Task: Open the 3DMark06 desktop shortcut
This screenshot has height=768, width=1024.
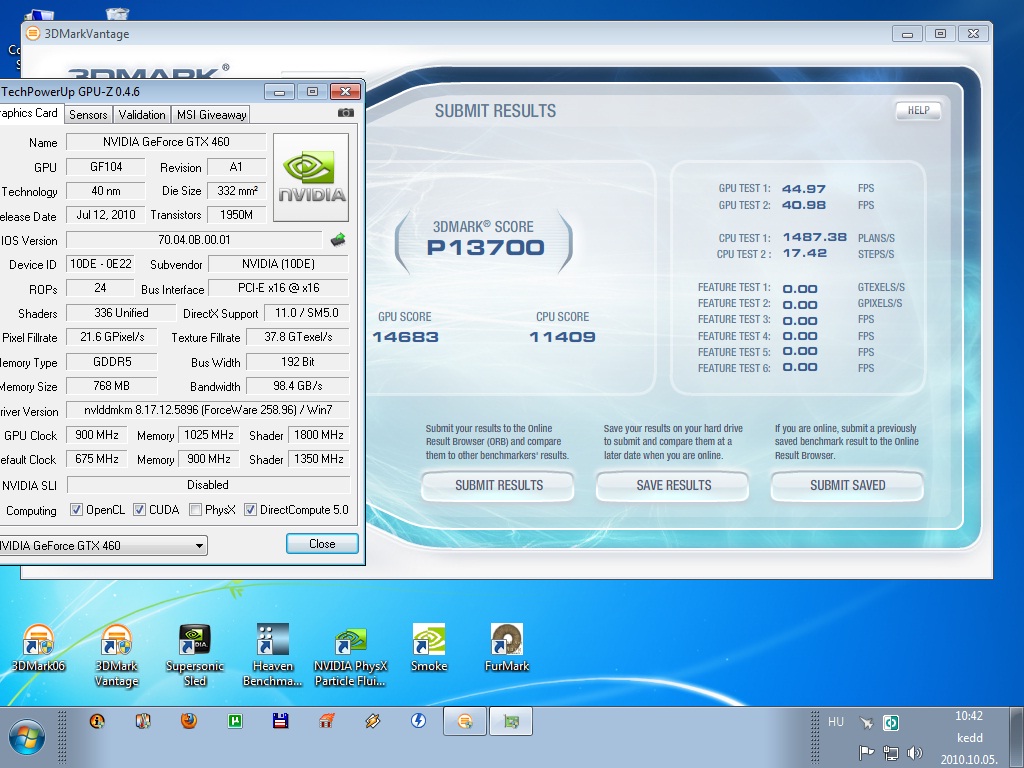Action: point(39,648)
